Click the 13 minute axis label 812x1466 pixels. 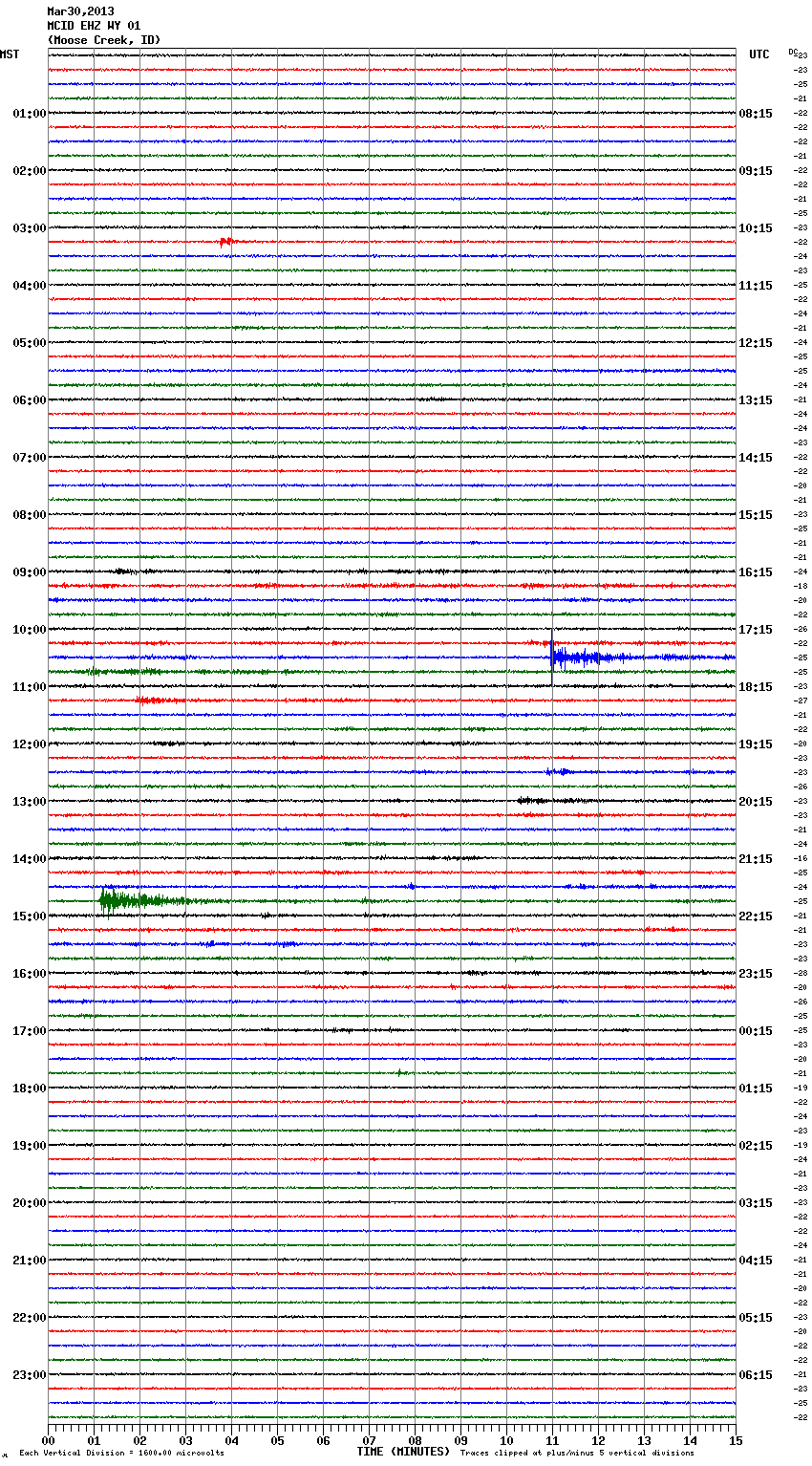tap(644, 1441)
